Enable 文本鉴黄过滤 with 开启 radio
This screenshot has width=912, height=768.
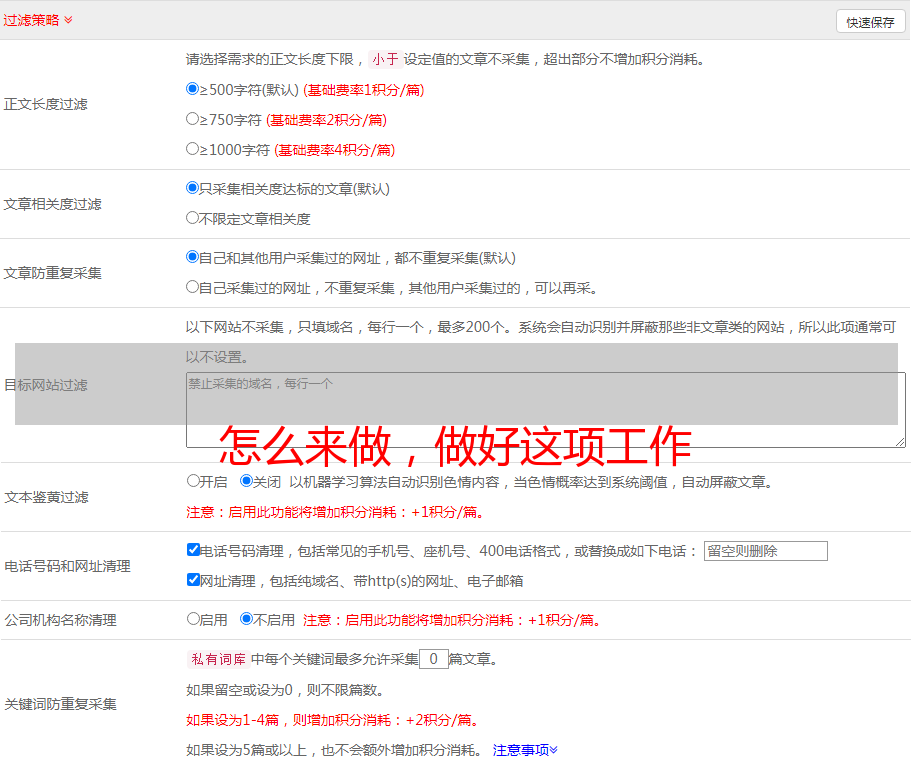tap(194, 481)
